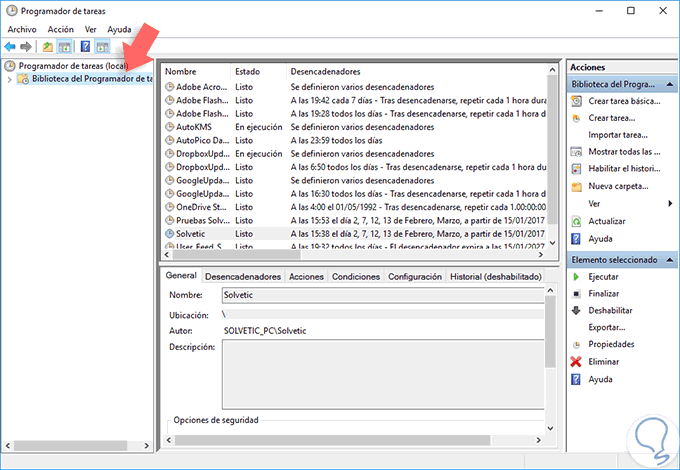Click the Propiedades clock icon
This screenshot has width=680, height=470.
pyautogui.click(x=576, y=345)
